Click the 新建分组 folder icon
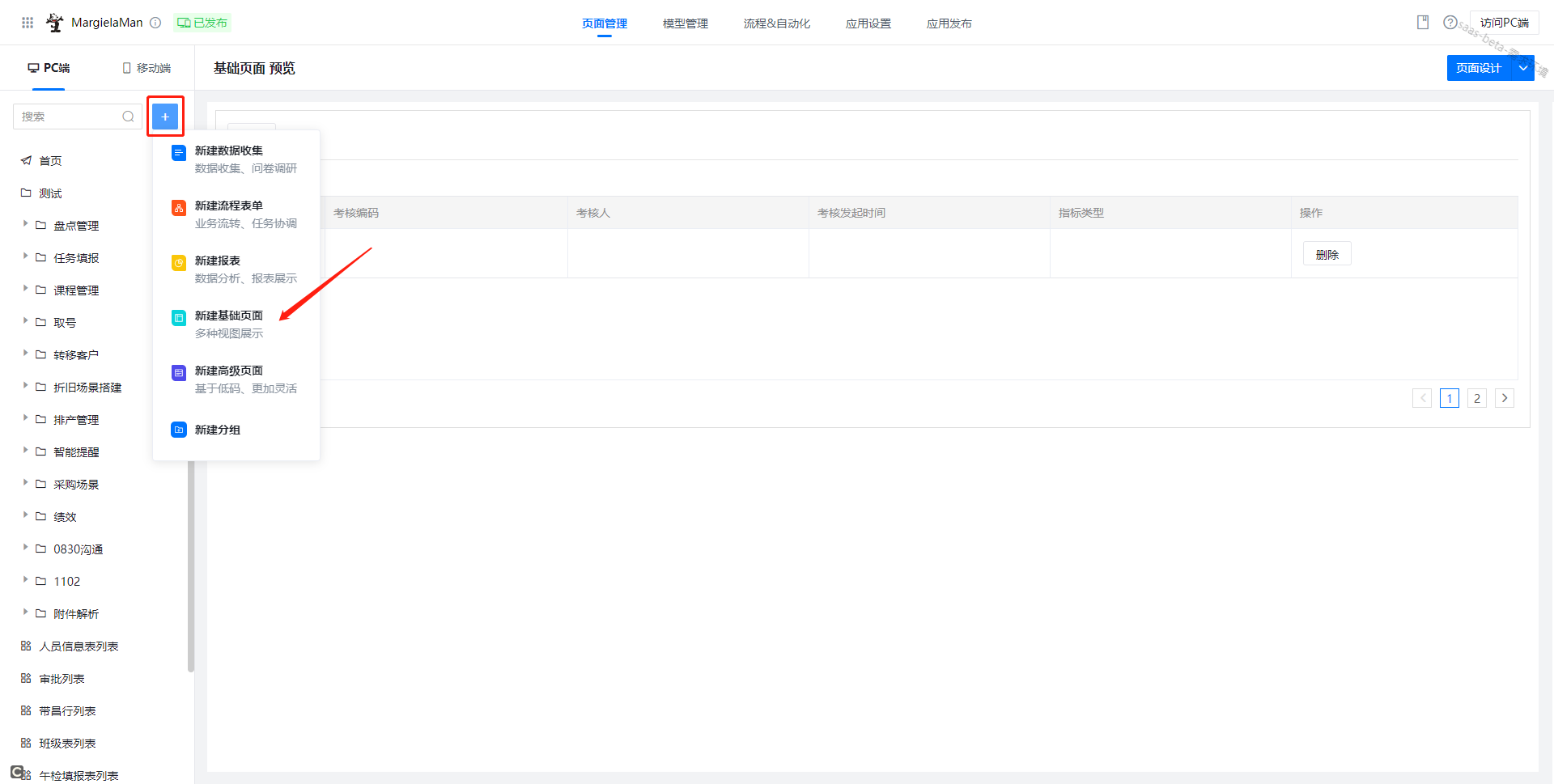Image resolution: width=1554 pixels, height=784 pixels. (179, 430)
